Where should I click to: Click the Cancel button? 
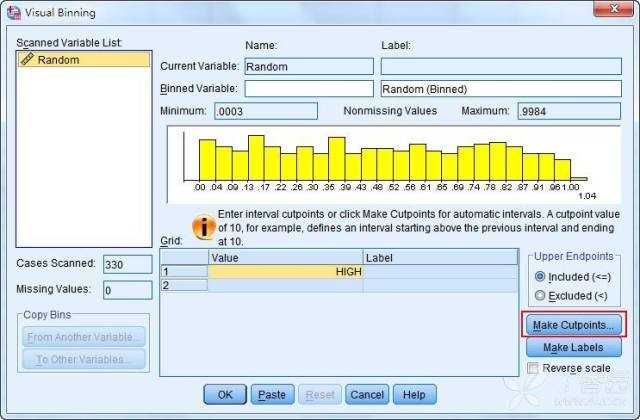tap(367, 395)
